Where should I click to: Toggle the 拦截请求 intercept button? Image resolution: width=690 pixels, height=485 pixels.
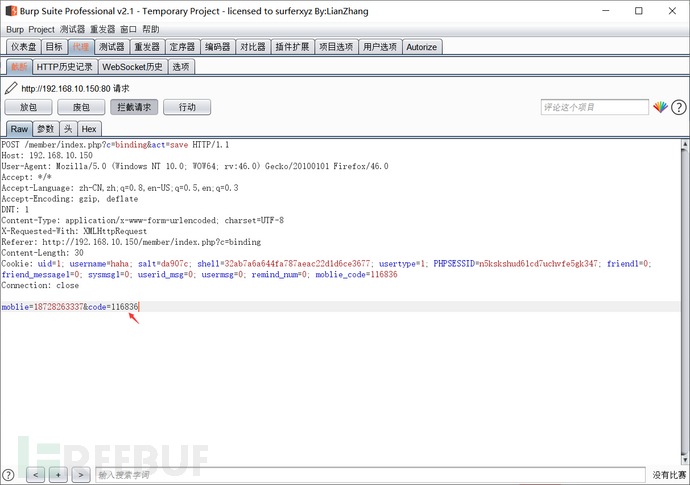134,107
